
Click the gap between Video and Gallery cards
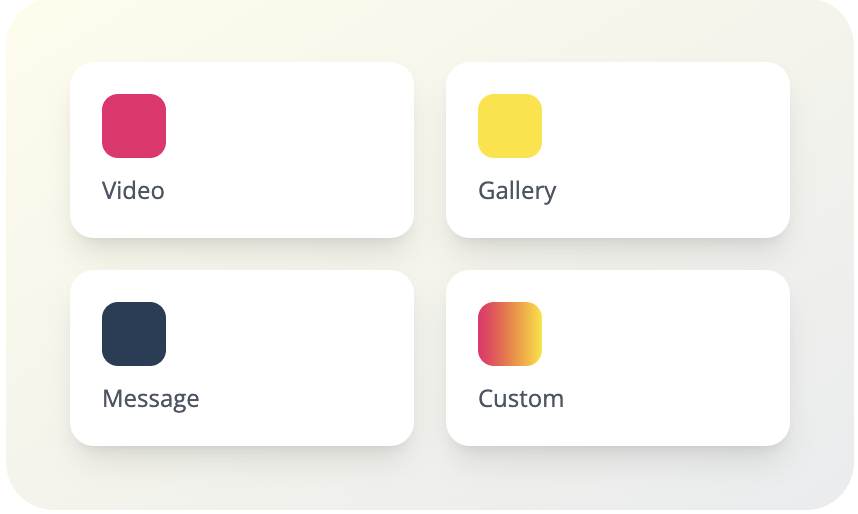pos(430,150)
